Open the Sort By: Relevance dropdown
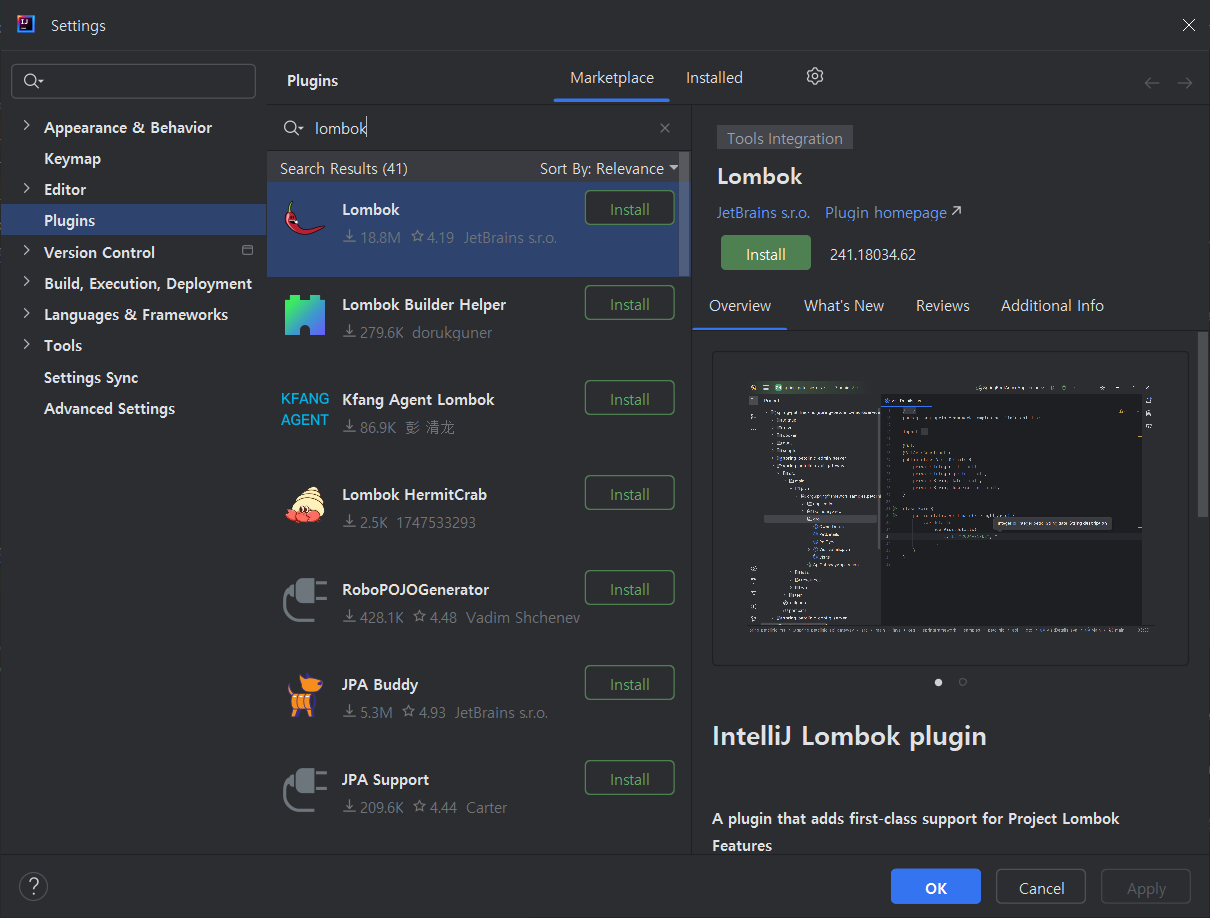1210x918 pixels. click(x=609, y=168)
